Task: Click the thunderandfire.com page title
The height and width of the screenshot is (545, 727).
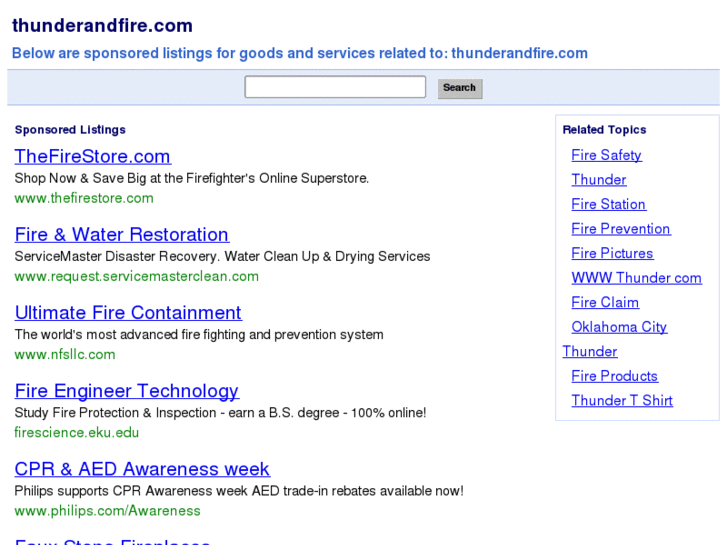Action: (102, 26)
